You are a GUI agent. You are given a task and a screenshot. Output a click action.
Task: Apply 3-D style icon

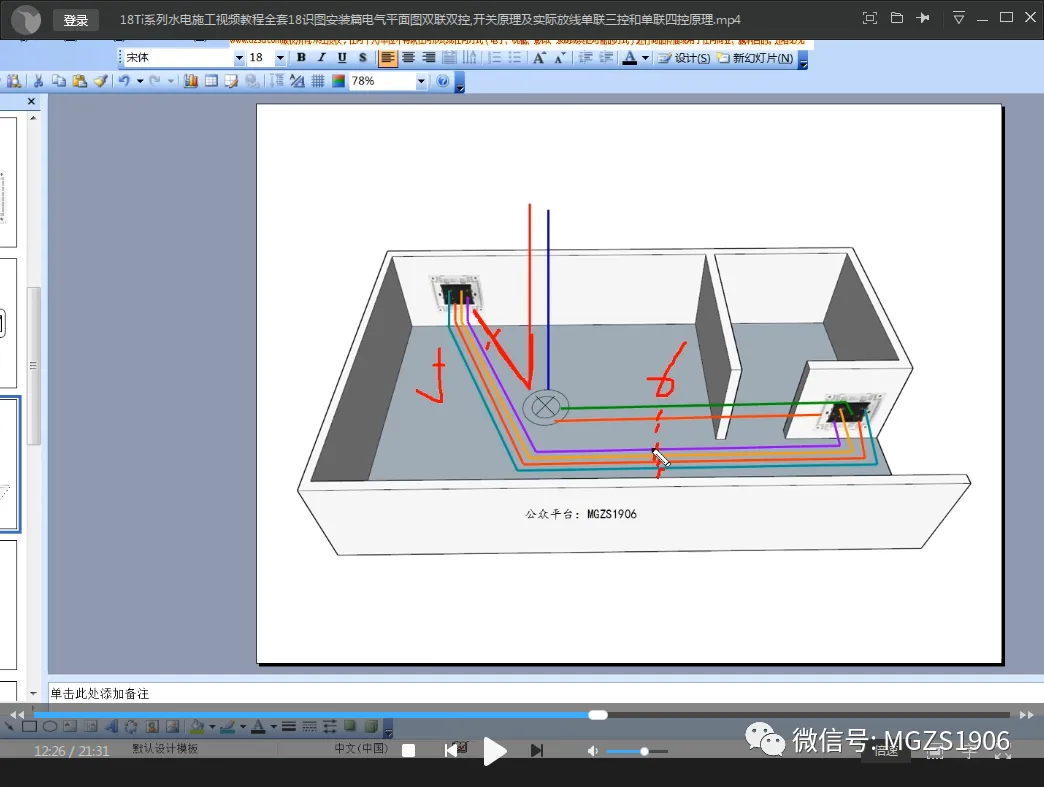[x=372, y=726]
